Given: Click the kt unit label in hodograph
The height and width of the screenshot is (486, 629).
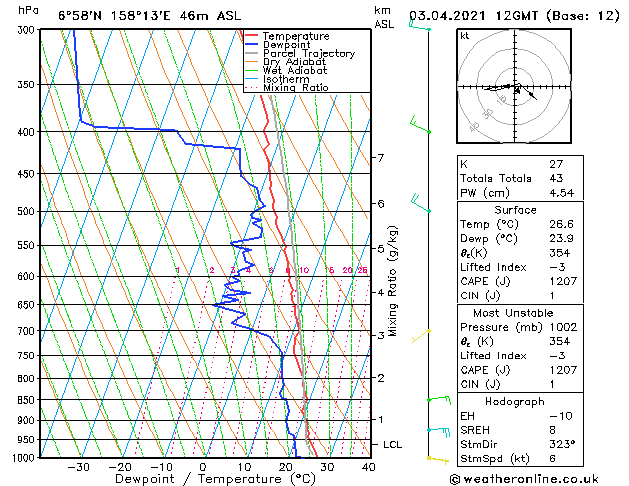Looking at the screenshot, I should (x=465, y=36).
